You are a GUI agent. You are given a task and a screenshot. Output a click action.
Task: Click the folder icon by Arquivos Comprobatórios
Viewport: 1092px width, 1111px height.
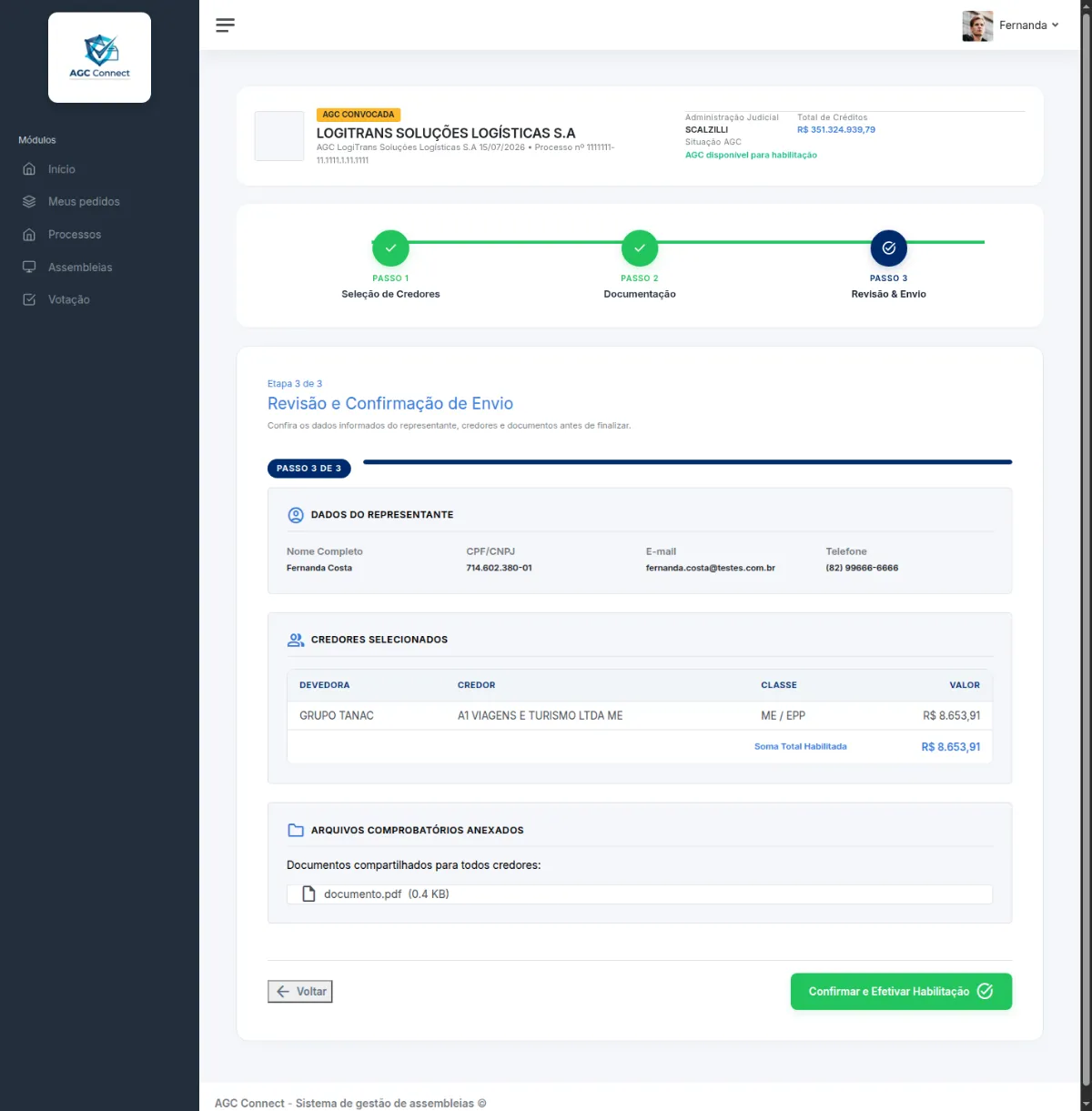pyautogui.click(x=296, y=830)
